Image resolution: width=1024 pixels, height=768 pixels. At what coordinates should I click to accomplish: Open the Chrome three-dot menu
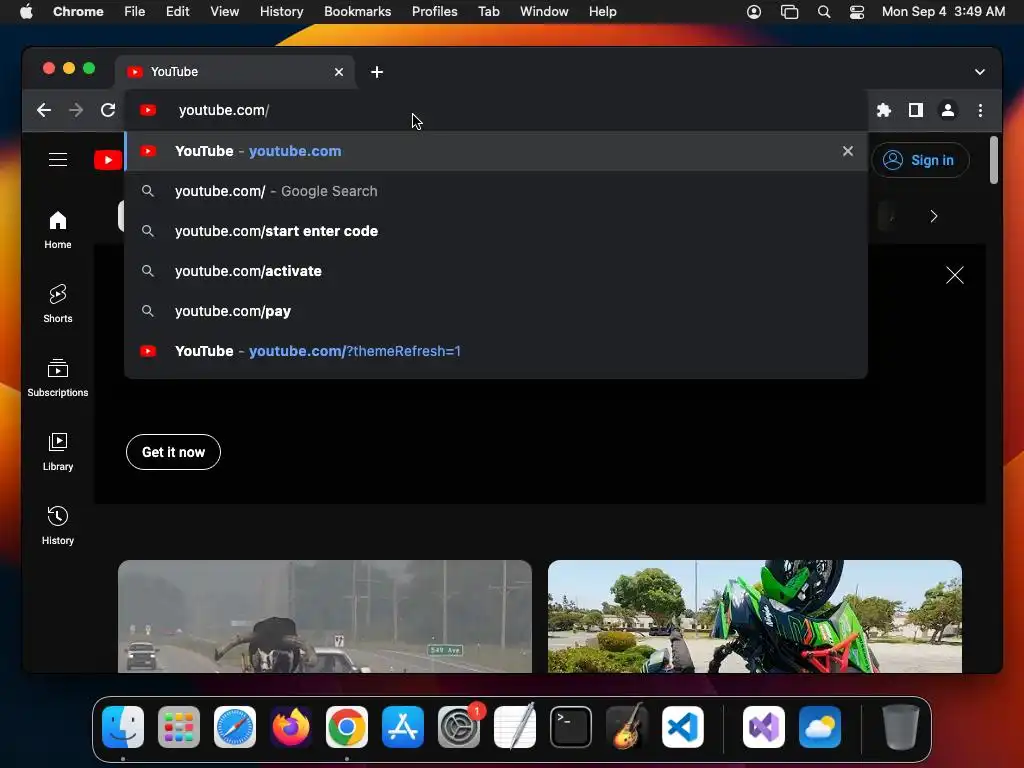980,110
